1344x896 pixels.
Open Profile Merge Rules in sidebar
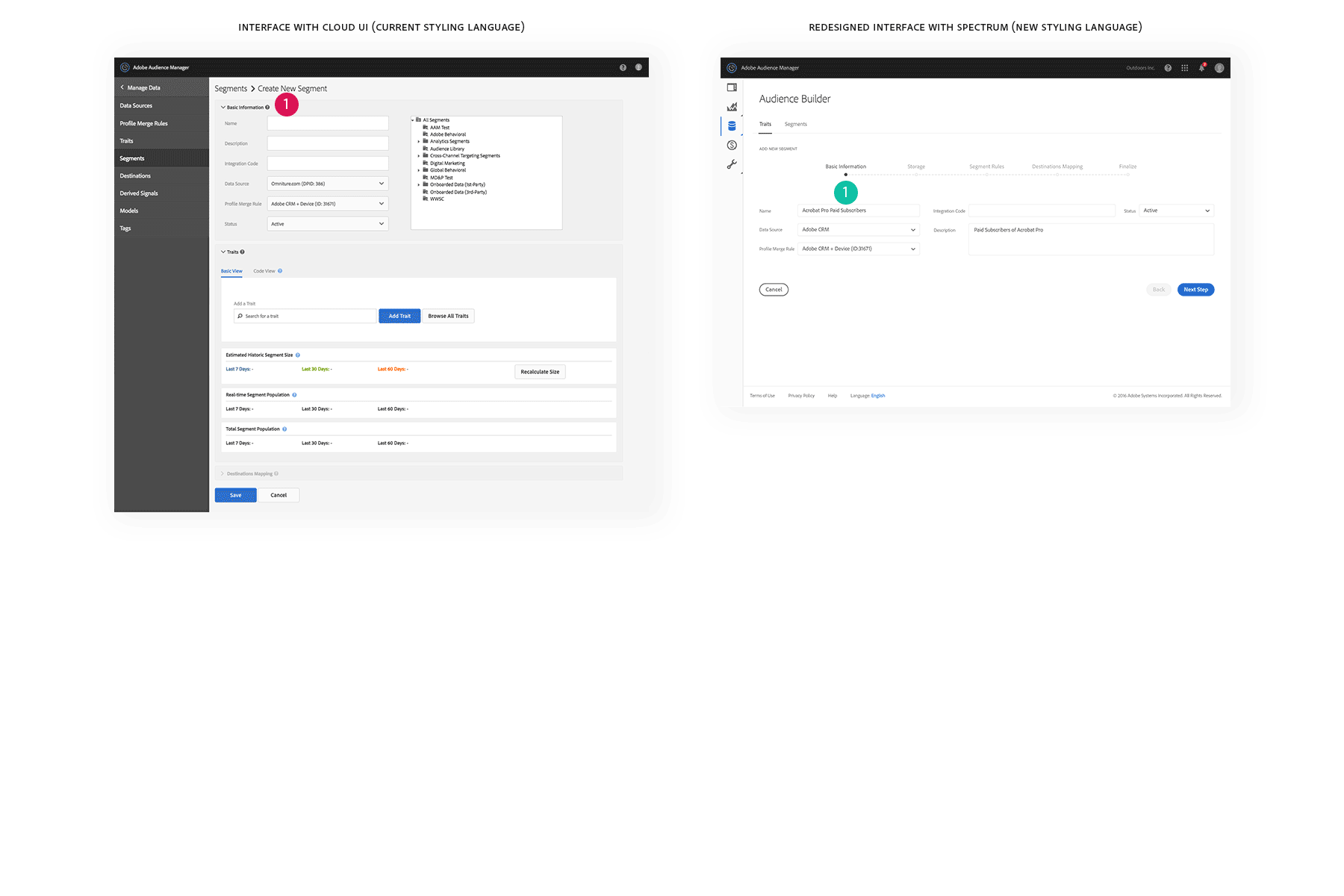(x=161, y=123)
